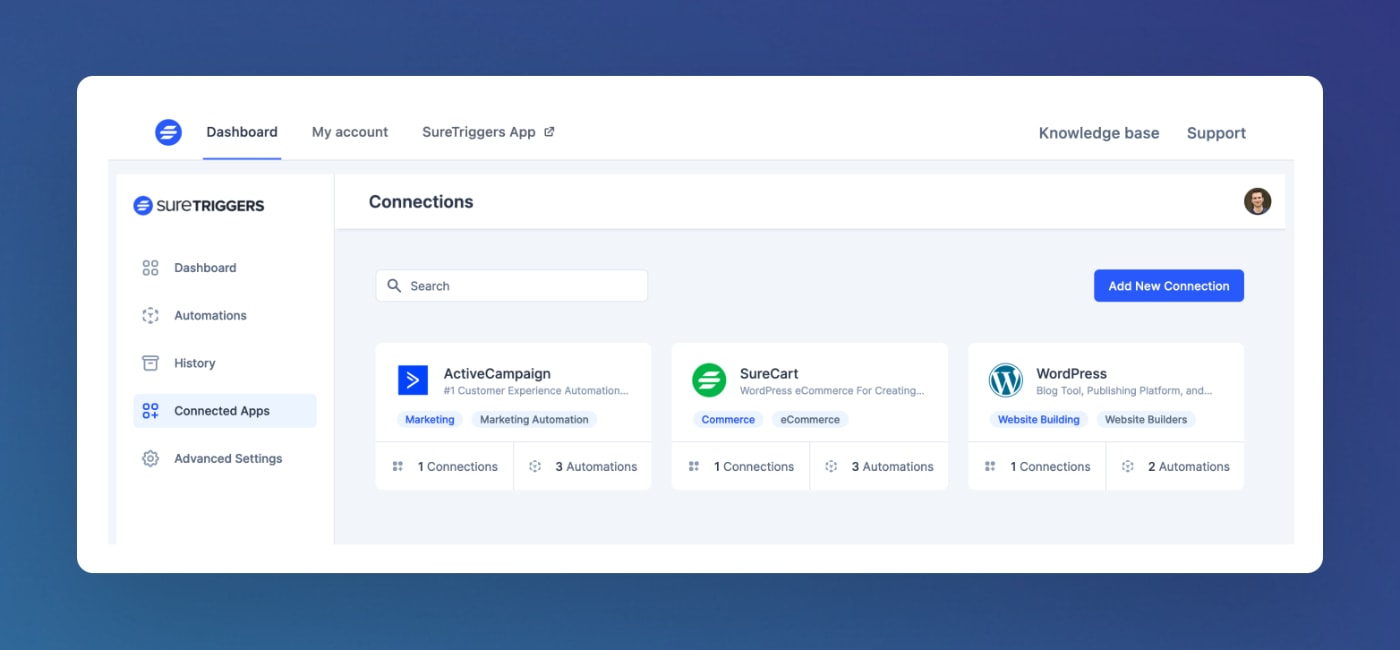Click the external link icon beside SureTriggers App
The width and height of the screenshot is (1400, 650).
coord(549,132)
